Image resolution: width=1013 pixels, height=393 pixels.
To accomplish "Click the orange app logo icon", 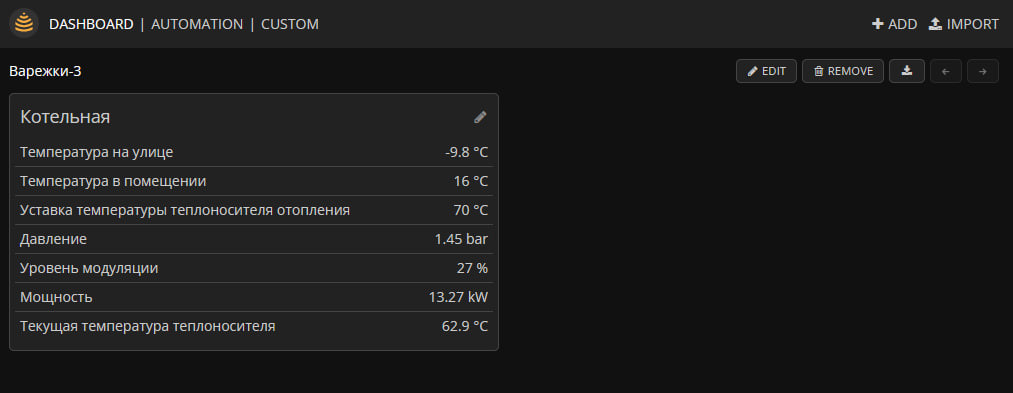I will click(x=24, y=24).
